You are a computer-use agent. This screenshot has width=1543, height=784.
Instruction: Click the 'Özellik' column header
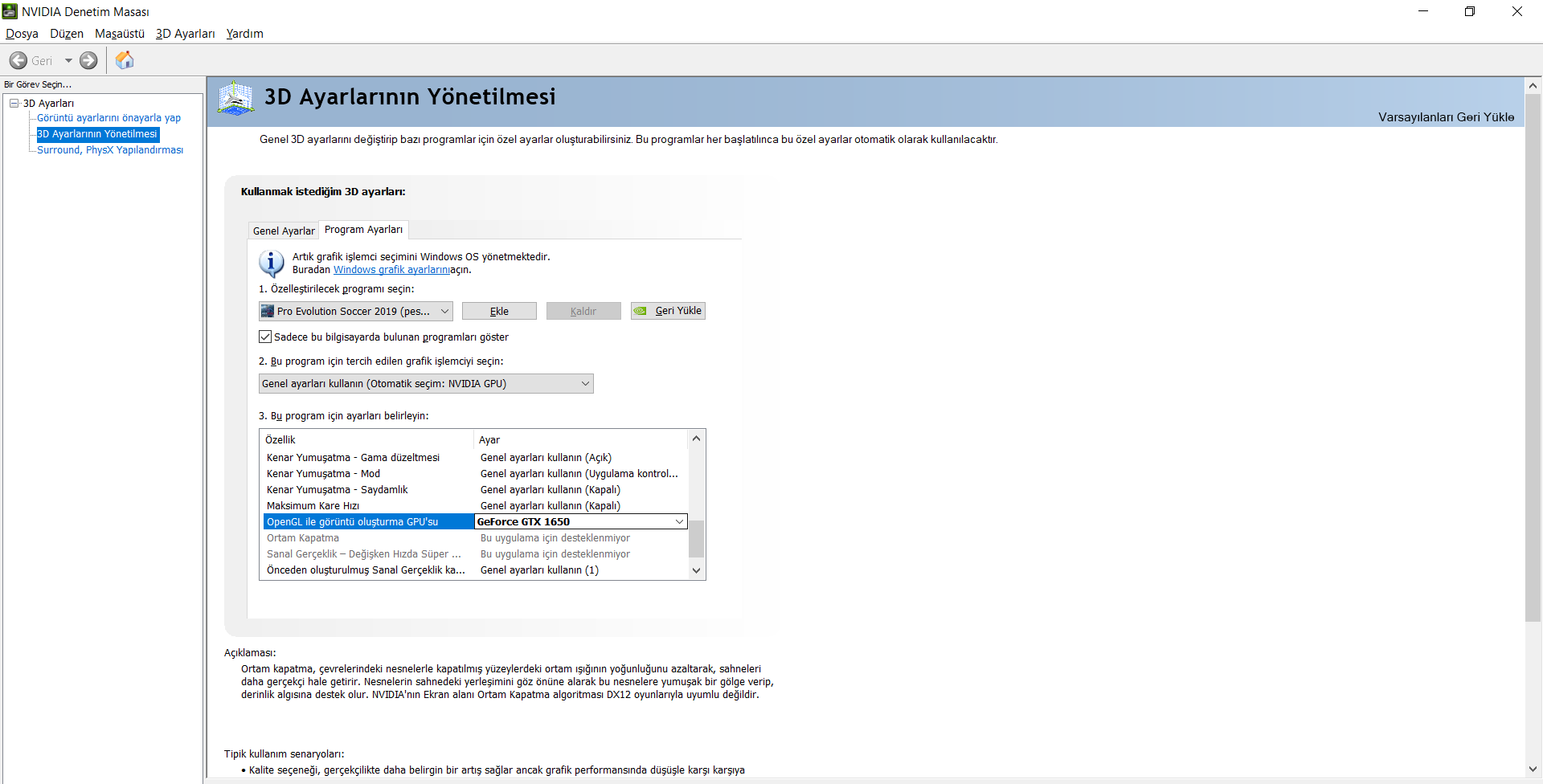[x=367, y=439]
